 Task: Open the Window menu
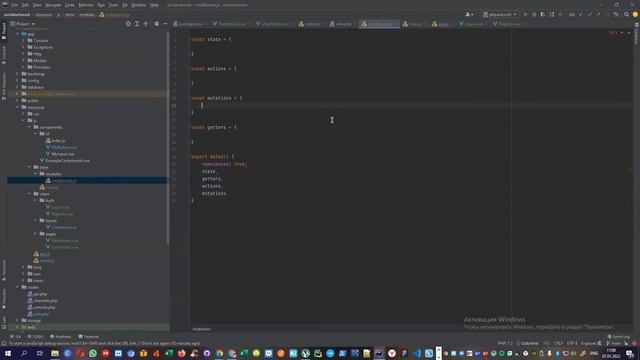click(x=138, y=5)
